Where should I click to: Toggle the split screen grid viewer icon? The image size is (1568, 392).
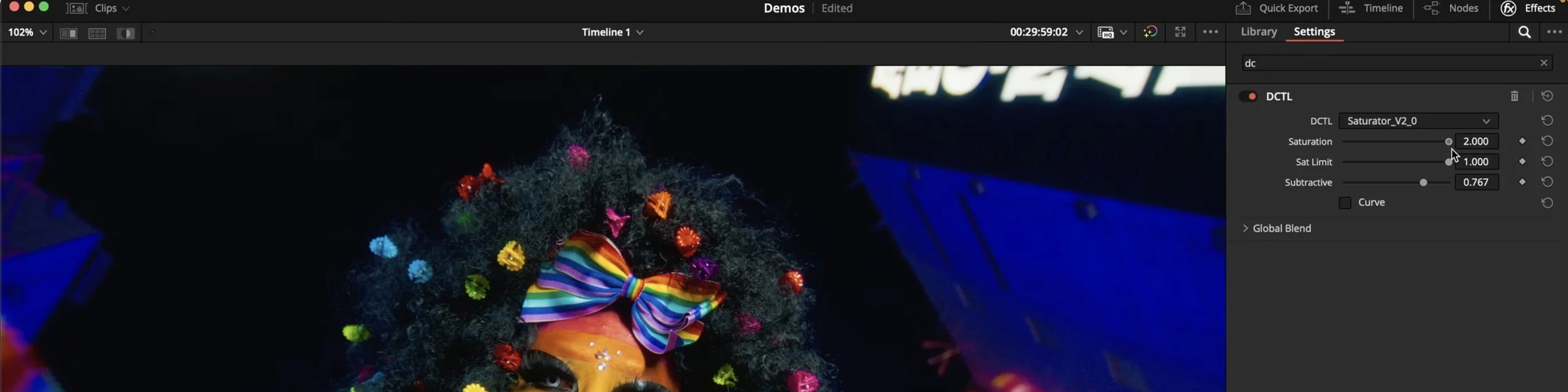tap(97, 33)
